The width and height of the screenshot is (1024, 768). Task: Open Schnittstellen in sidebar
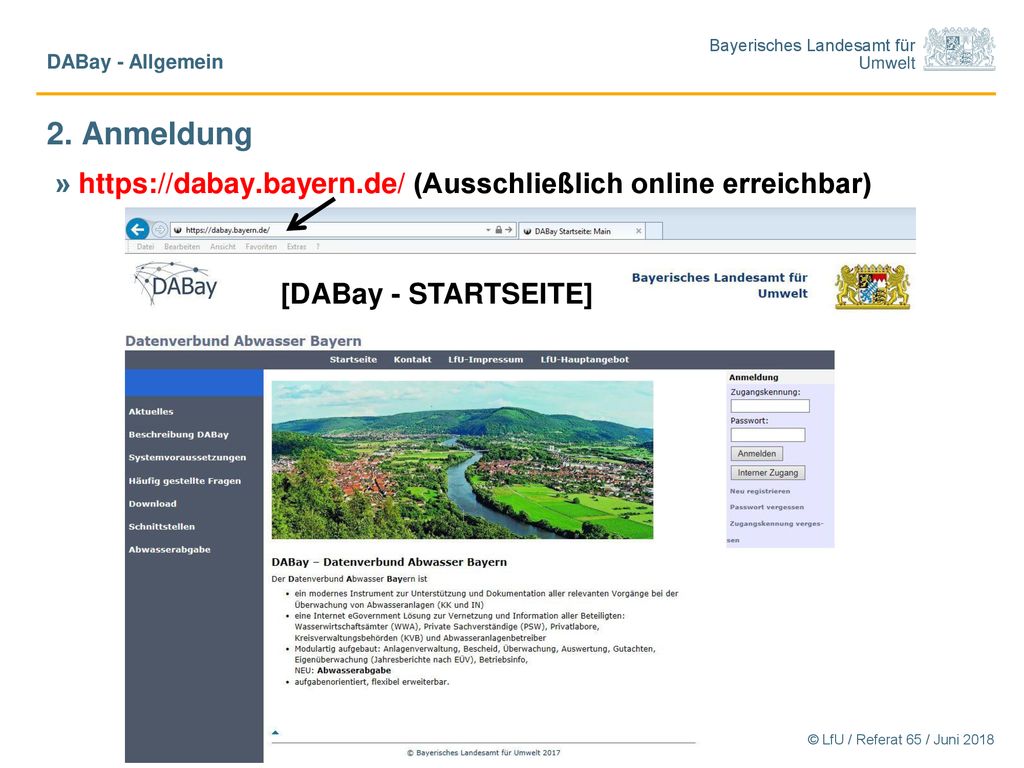coord(161,526)
